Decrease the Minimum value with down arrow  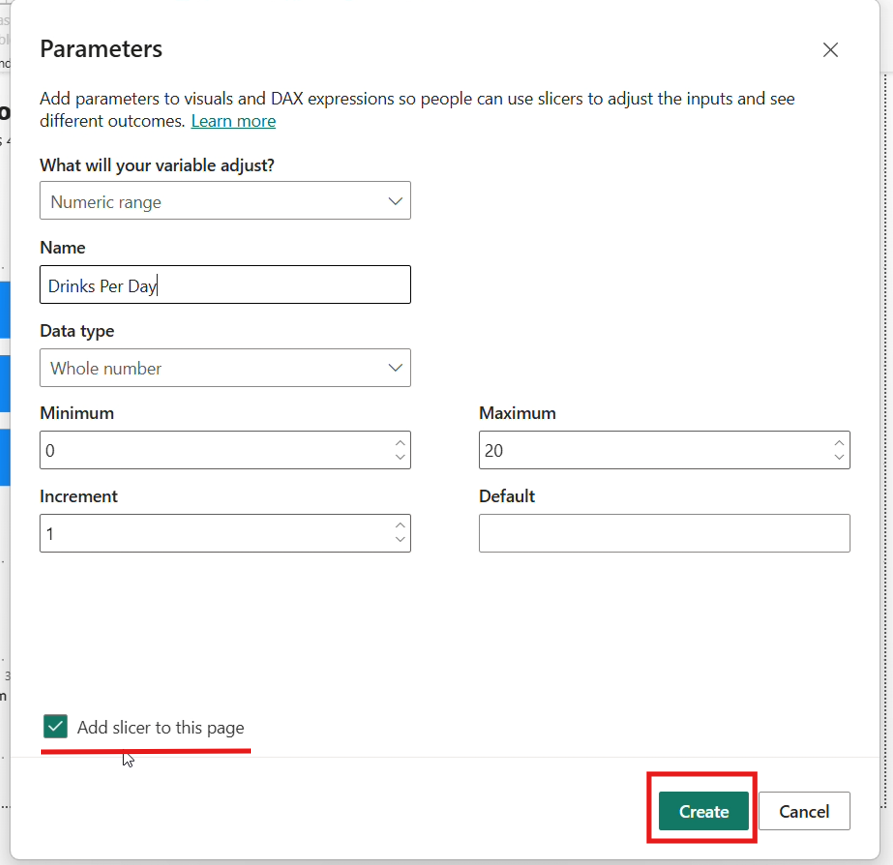pos(400,458)
